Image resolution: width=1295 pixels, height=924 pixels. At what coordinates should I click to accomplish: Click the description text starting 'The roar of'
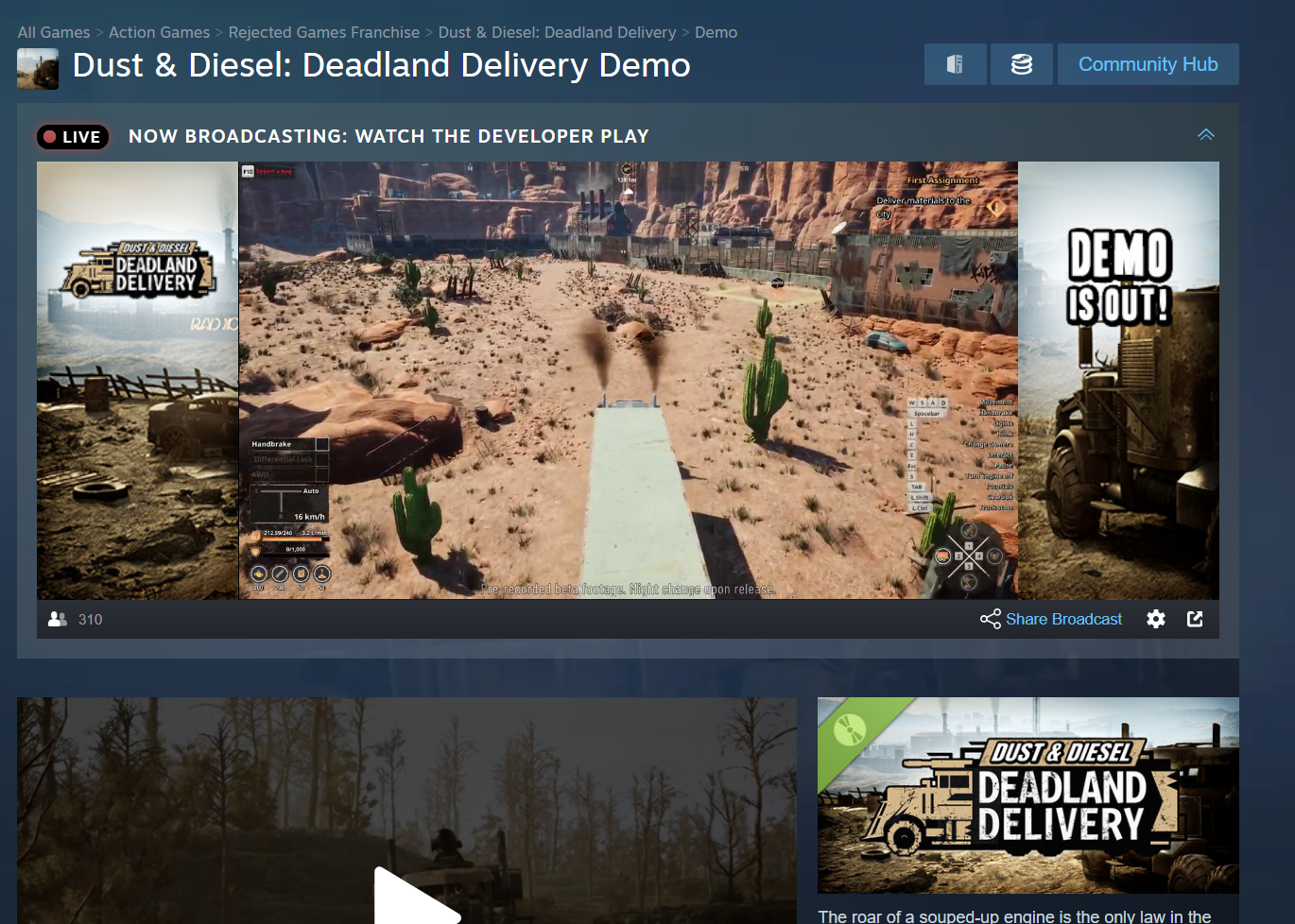pos(1014,916)
